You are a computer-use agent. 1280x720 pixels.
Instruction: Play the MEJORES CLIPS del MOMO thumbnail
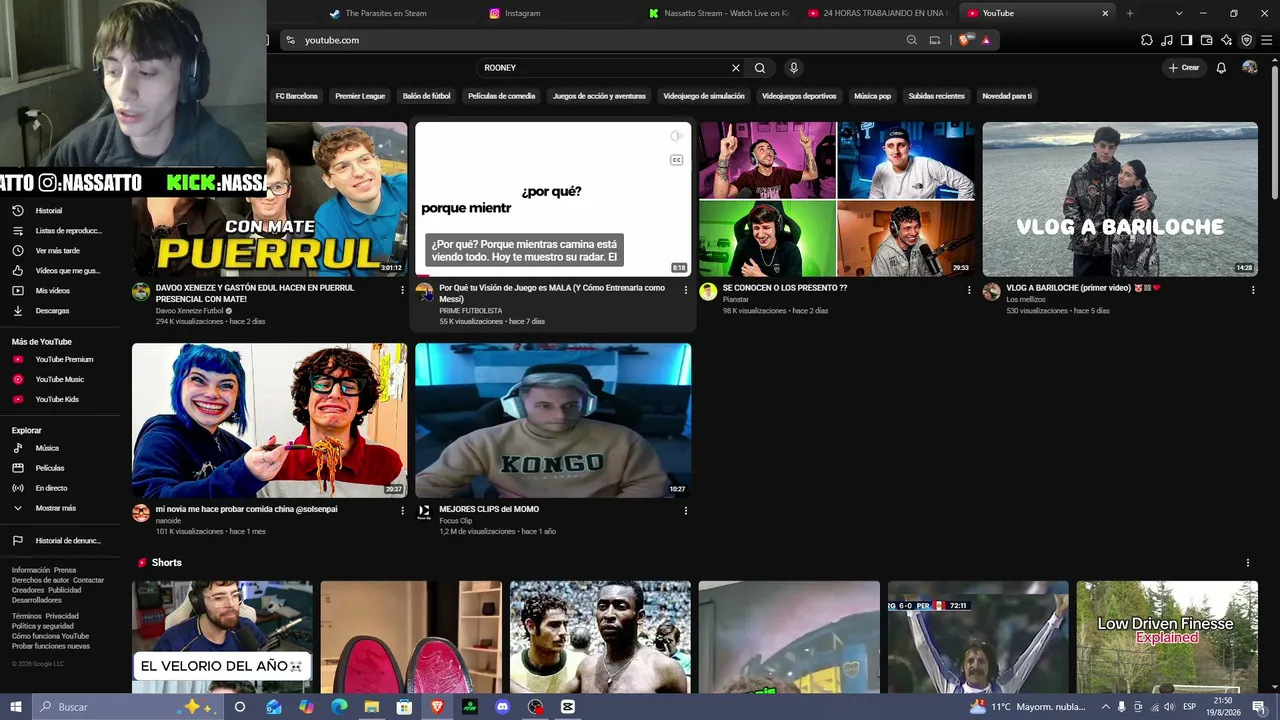click(553, 421)
